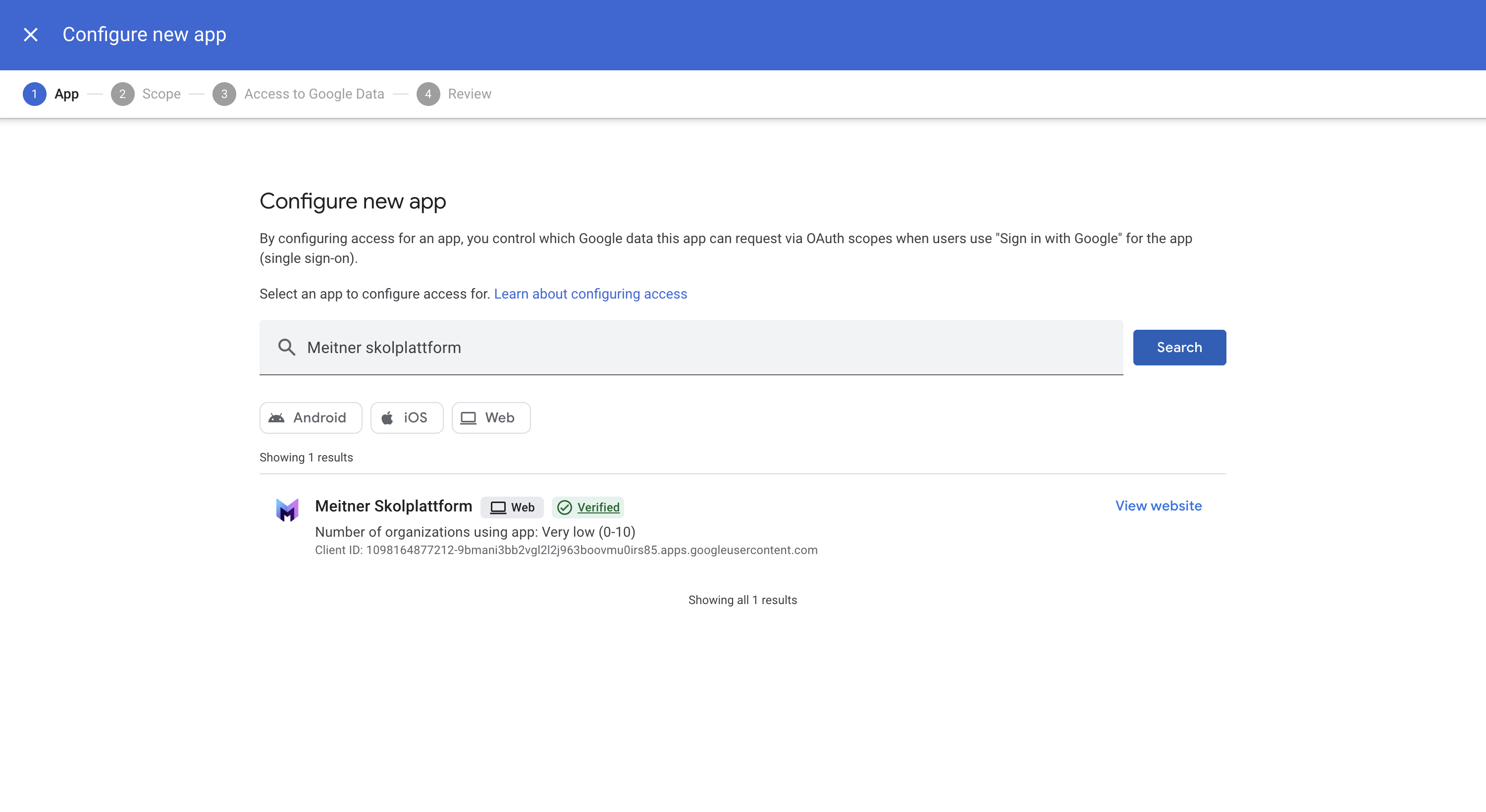
Task: Click the step 1 circle for App
Action: (x=34, y=94)
